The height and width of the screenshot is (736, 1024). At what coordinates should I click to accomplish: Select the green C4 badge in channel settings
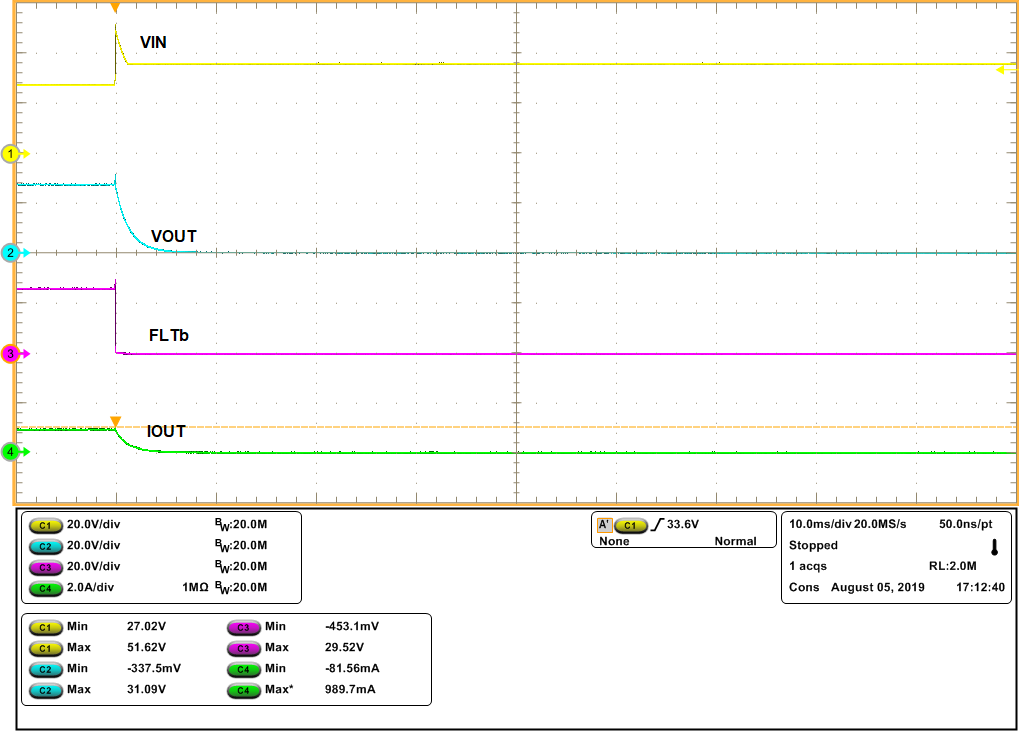coord(43,588)
